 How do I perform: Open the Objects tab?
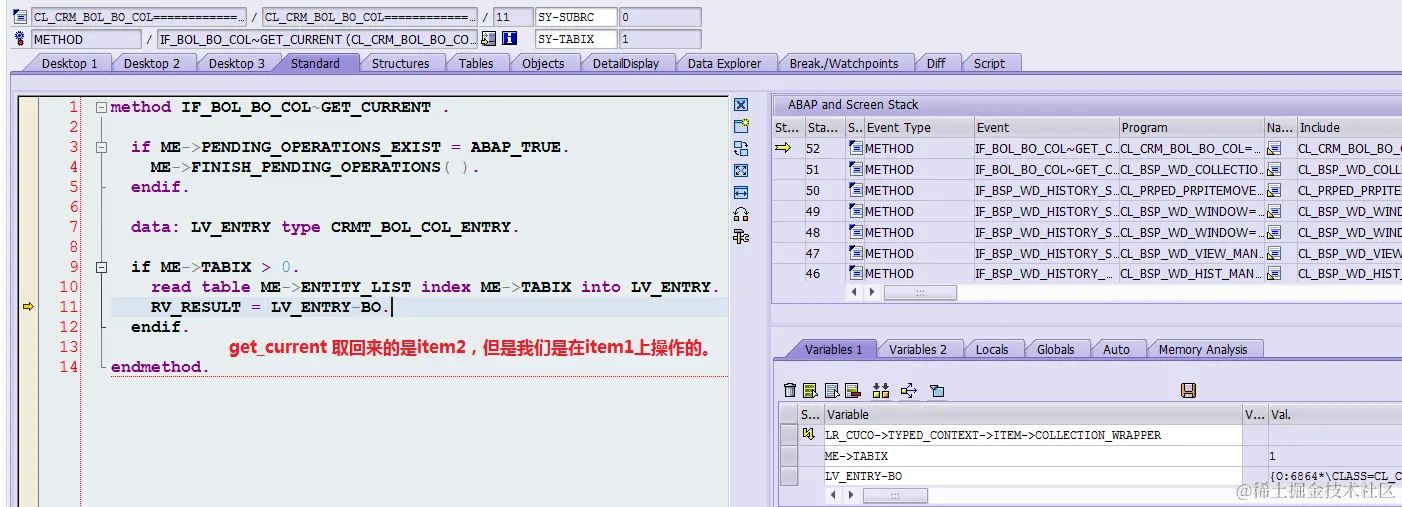coord(543,63)
